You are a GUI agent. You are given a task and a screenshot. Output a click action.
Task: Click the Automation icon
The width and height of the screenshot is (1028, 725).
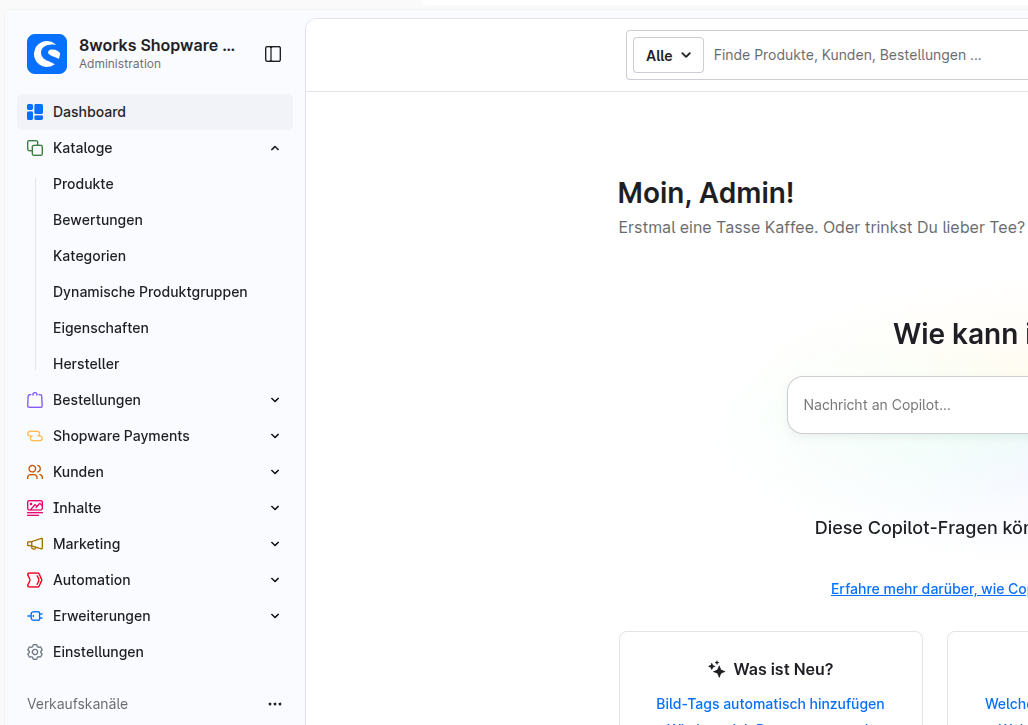pos(35,580)
